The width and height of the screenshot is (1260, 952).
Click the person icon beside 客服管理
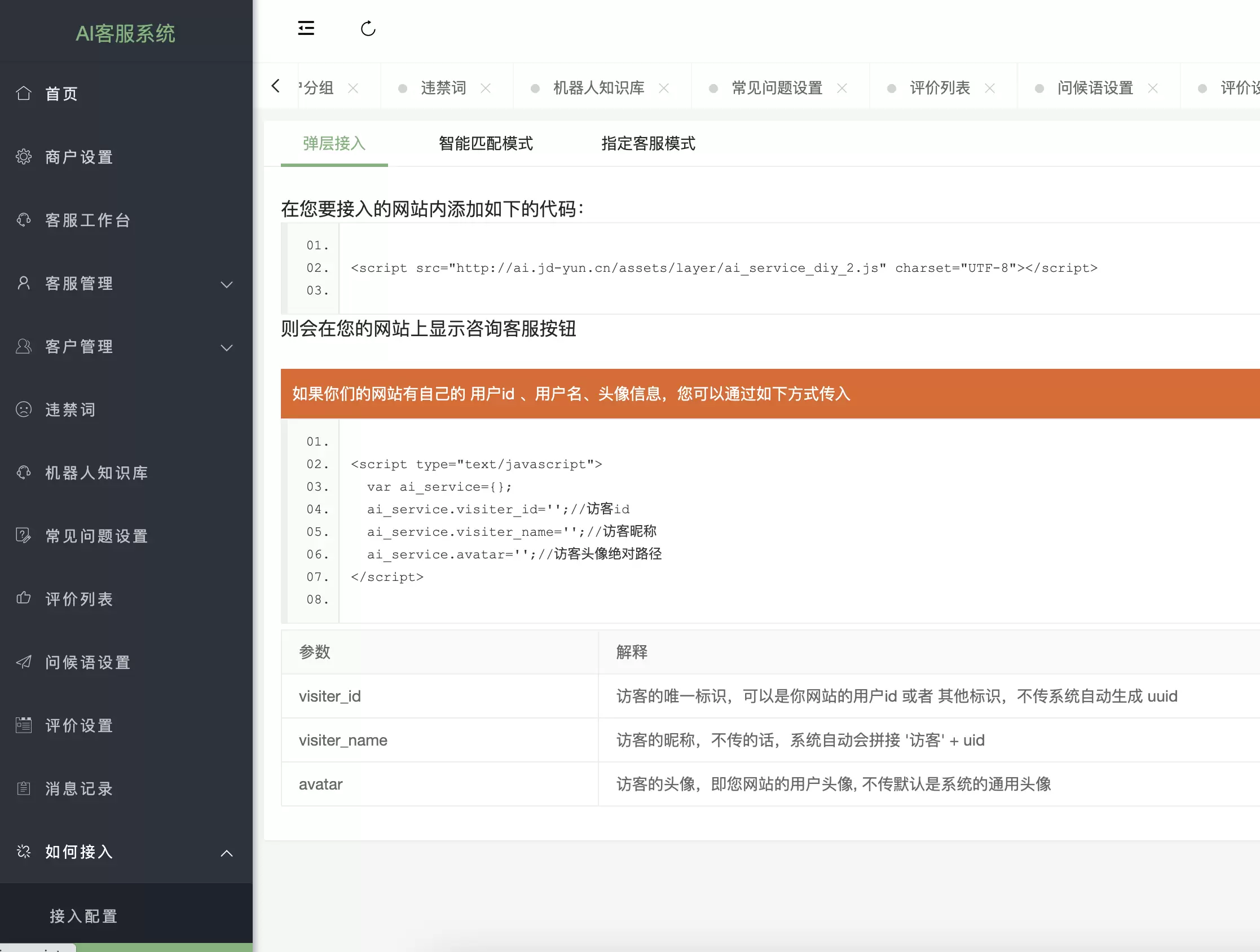coord(23,283)
